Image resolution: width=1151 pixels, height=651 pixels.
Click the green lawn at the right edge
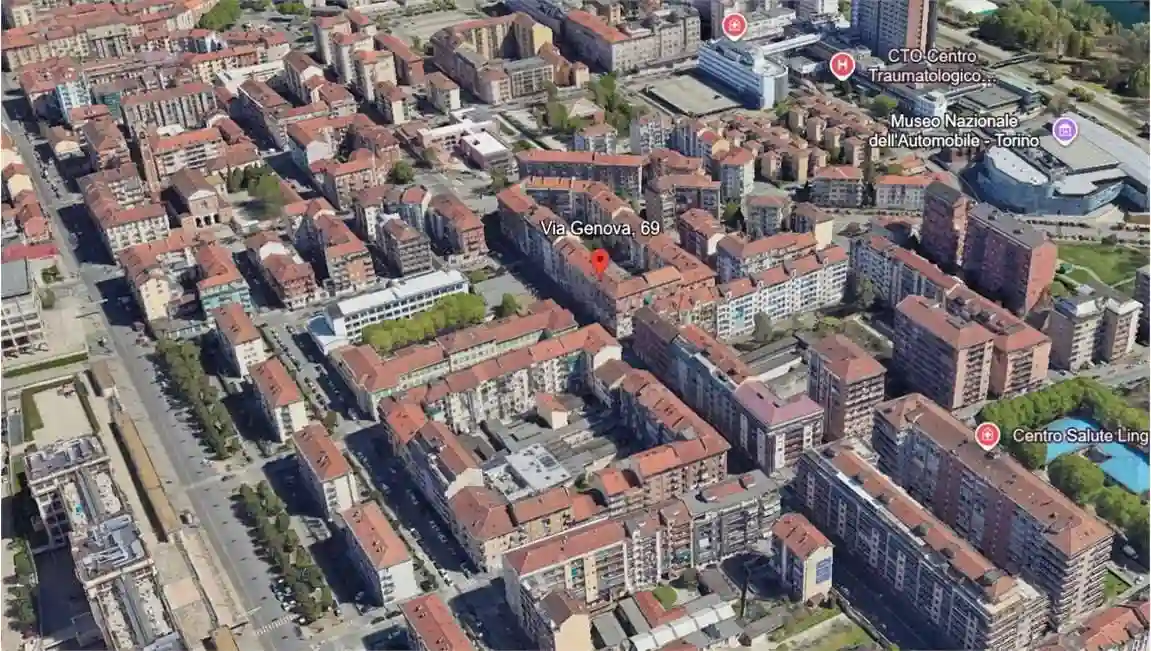[1103, 263]
